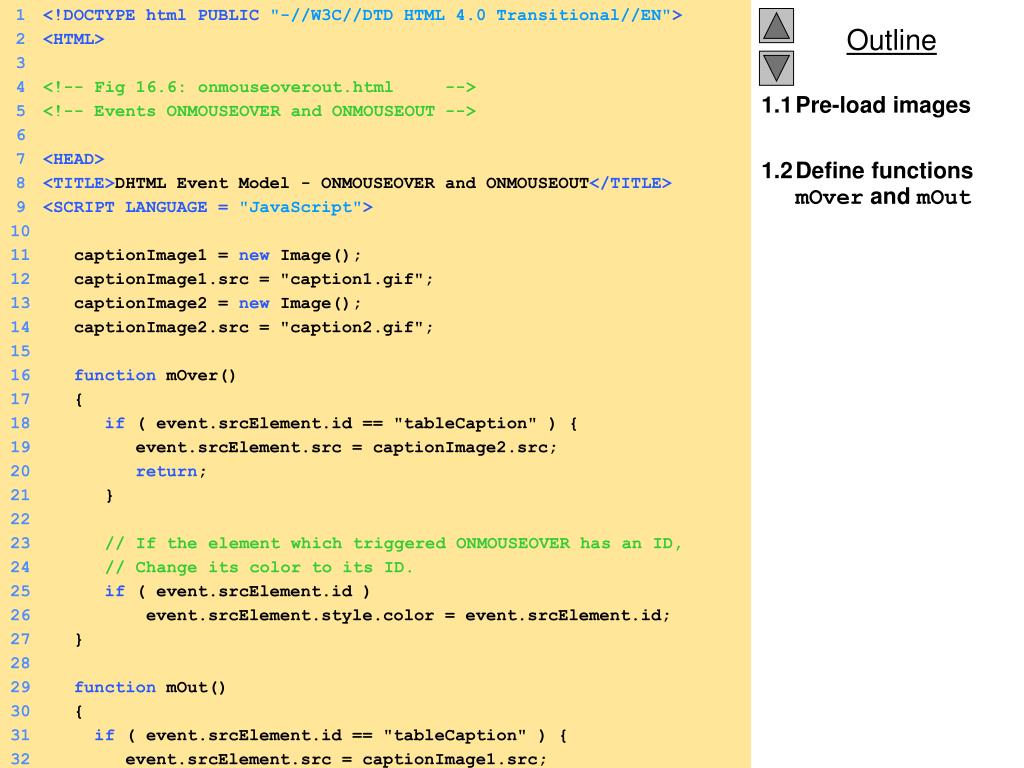Click comment 'Fig 16.6: onmouseoverout.html'
This screenshot has height=768, width=1024.
259,88
